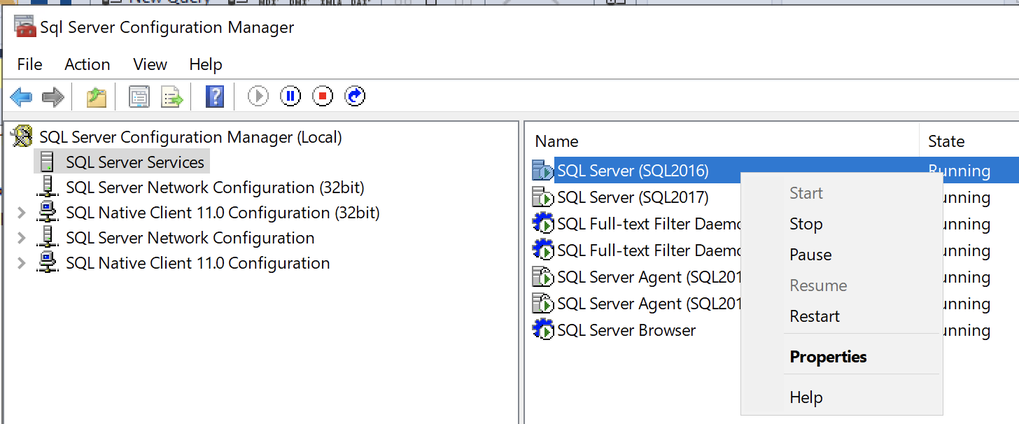The height and width of the screenshot is (424, 1019).
Task: Click the Export List toolbar icon
Action: [x=172, y=96]
